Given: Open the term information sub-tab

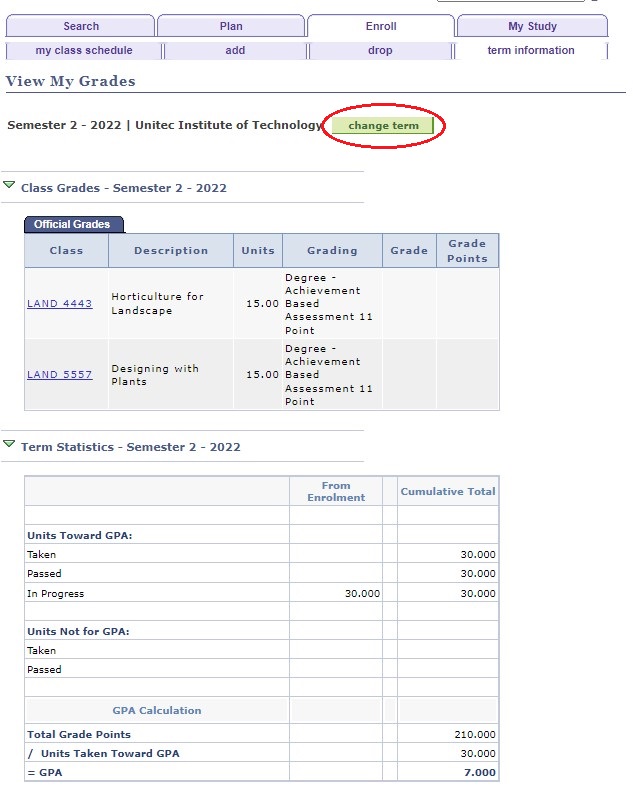Looking at the screenshot, I should (531, 50).
